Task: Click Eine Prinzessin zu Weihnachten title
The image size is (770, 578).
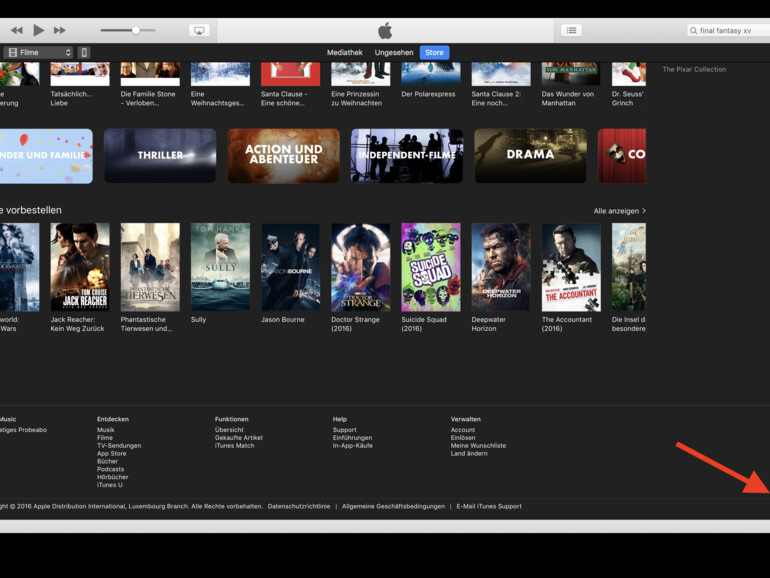Action: [357, 98]
